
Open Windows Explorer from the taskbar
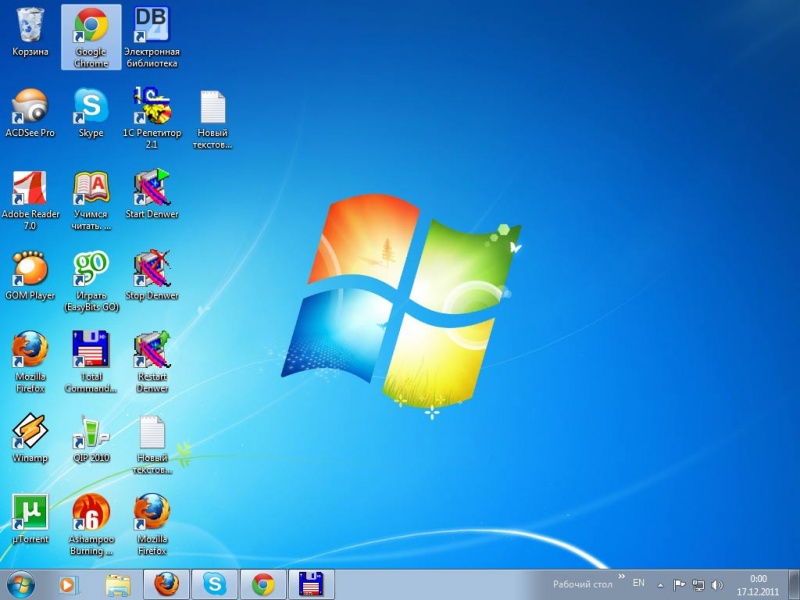[118, 584]
